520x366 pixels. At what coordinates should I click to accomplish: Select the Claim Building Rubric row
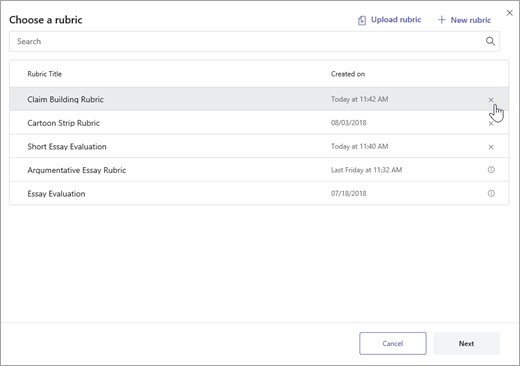point(259,99)
